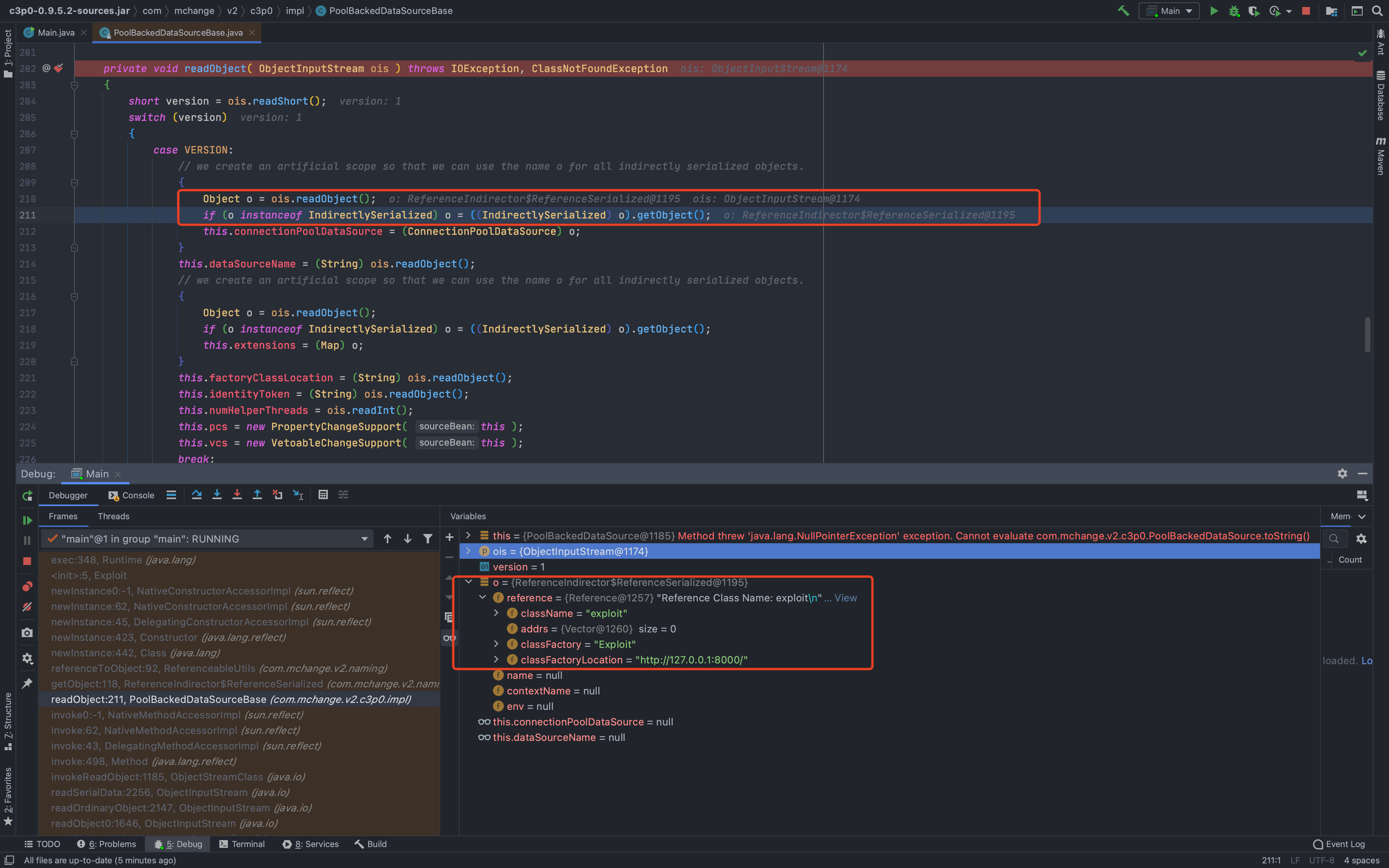Toggle Mute Breakpoints icon
Viewport: 1389px width, 868px height.
(27, 607)
